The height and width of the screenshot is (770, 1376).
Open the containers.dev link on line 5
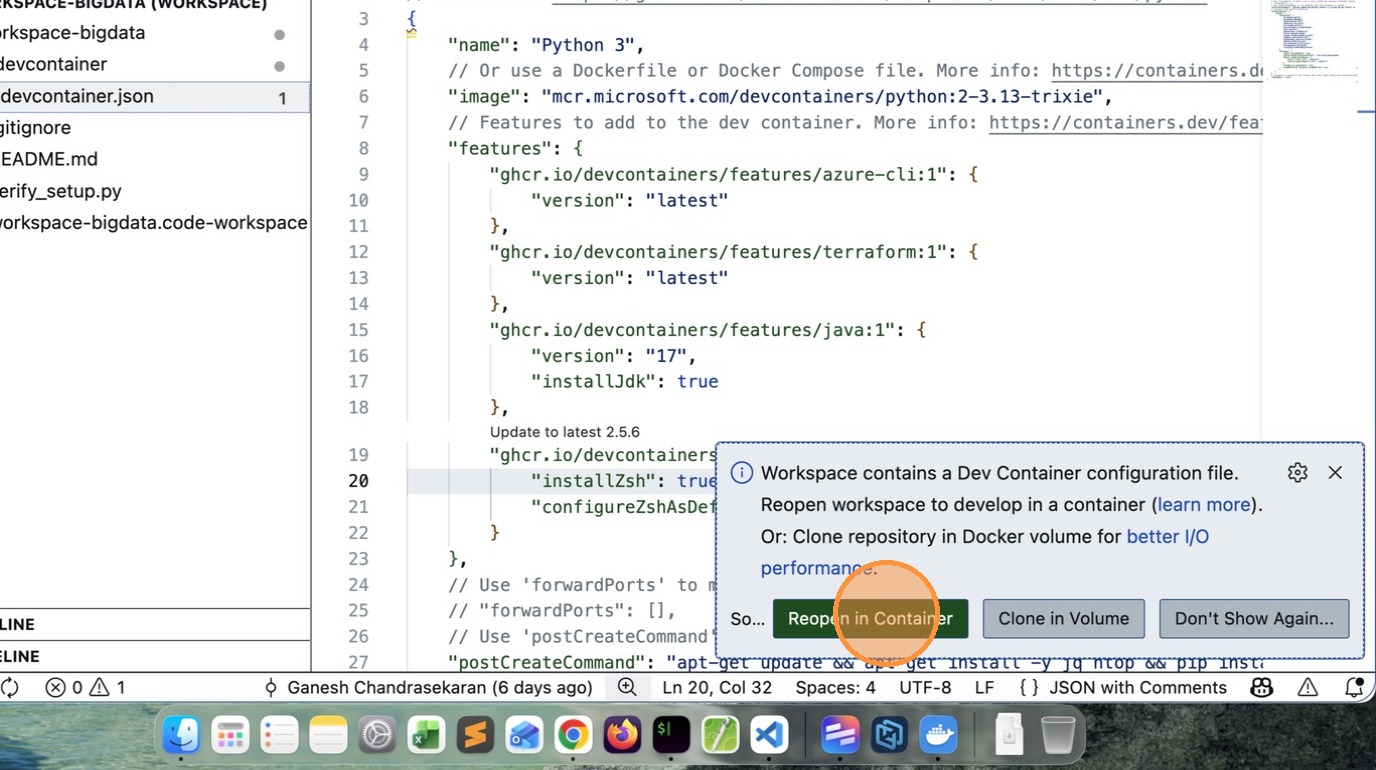coord(1157,70)
